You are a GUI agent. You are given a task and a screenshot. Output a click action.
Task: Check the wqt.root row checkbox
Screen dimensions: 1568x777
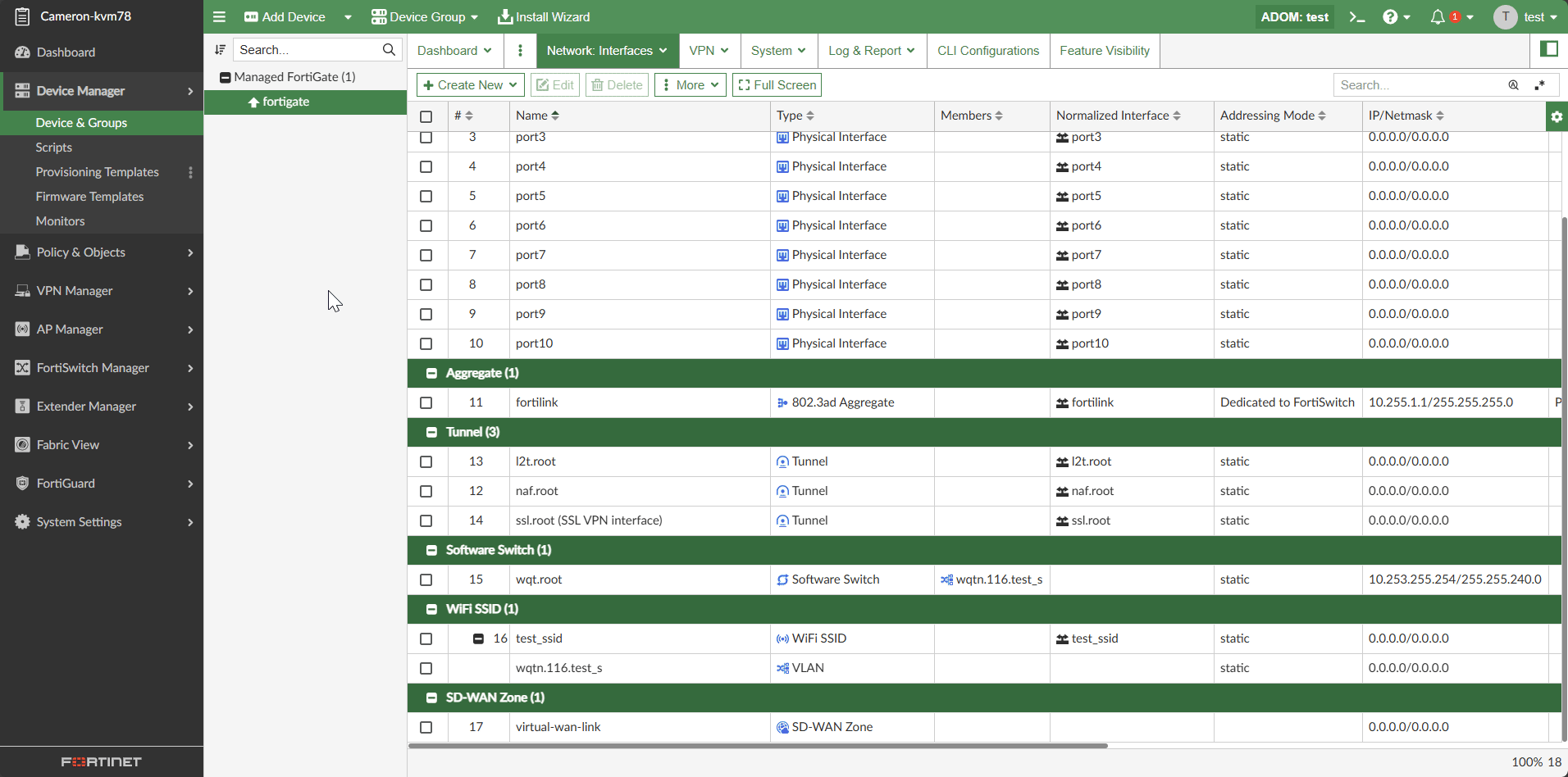click(426, 579)
